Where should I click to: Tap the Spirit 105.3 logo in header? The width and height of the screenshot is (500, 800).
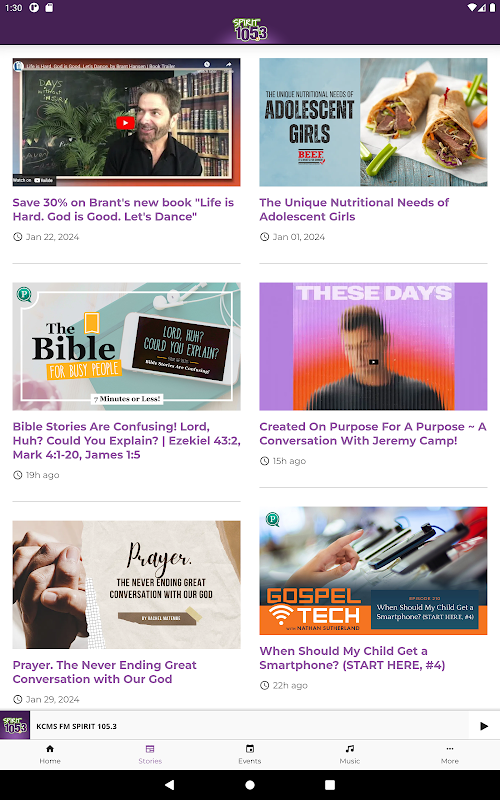pos(250,30)
